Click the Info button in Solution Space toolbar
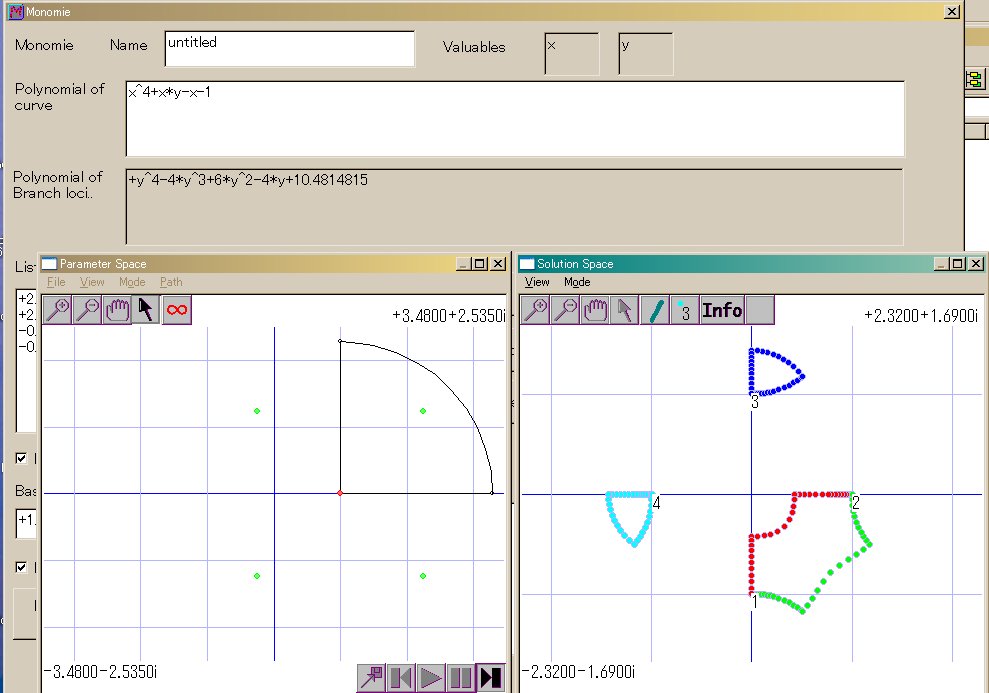Image resolution: width=989 pixels, height=693 pixels. point(722,310)
